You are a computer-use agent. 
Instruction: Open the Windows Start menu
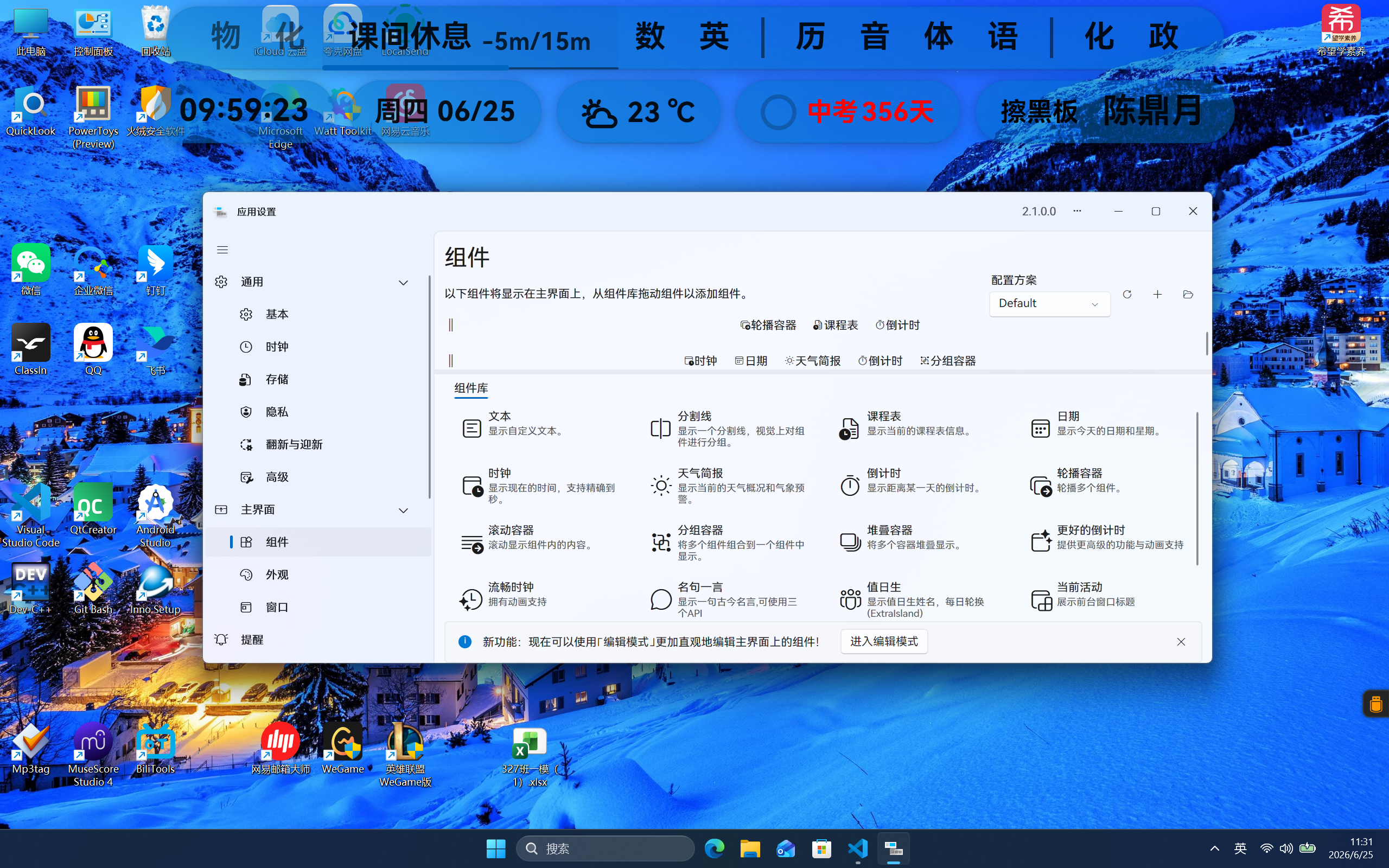pyautogui.click(x=495, y=848)
